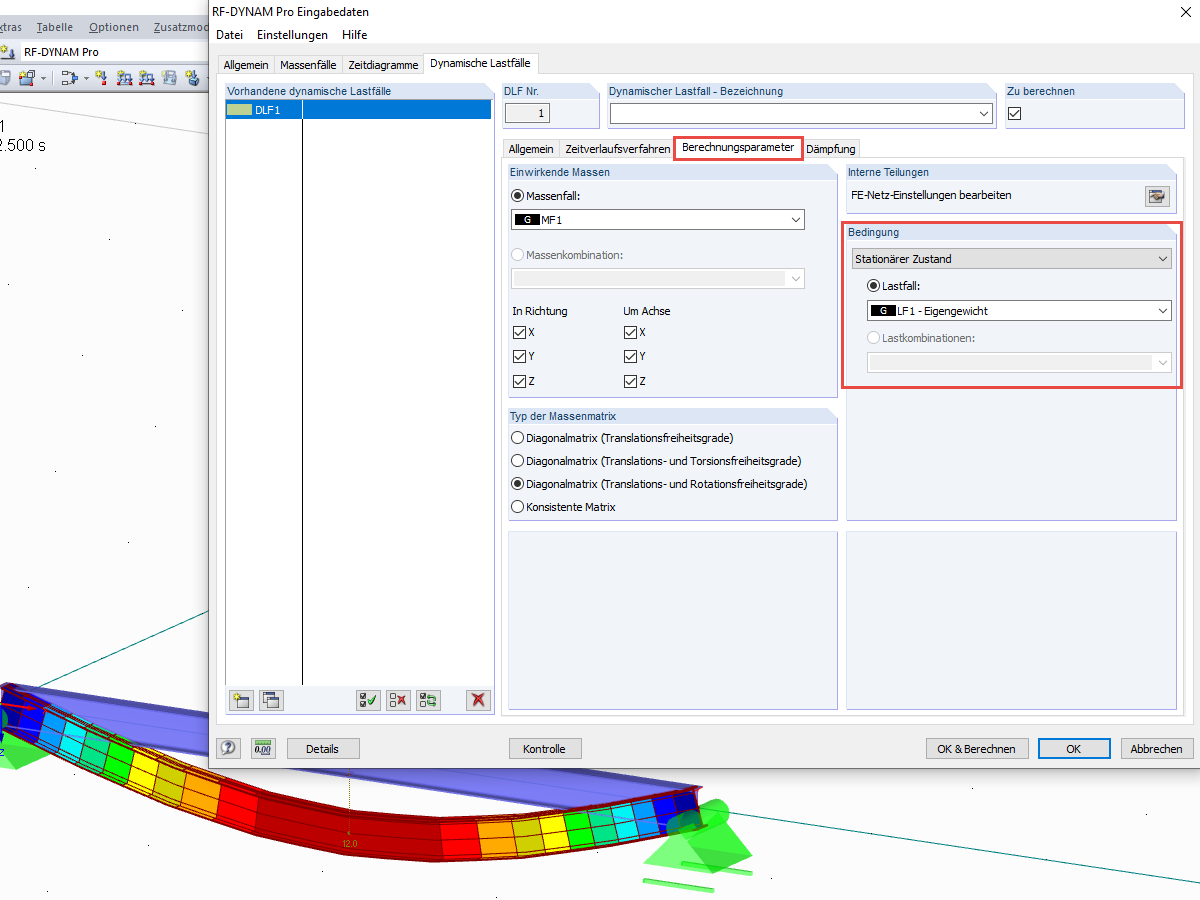The width and height of the screenshot is (1200, 900).
Task: Click OK & Berechnen button
Action: (976, 749)
